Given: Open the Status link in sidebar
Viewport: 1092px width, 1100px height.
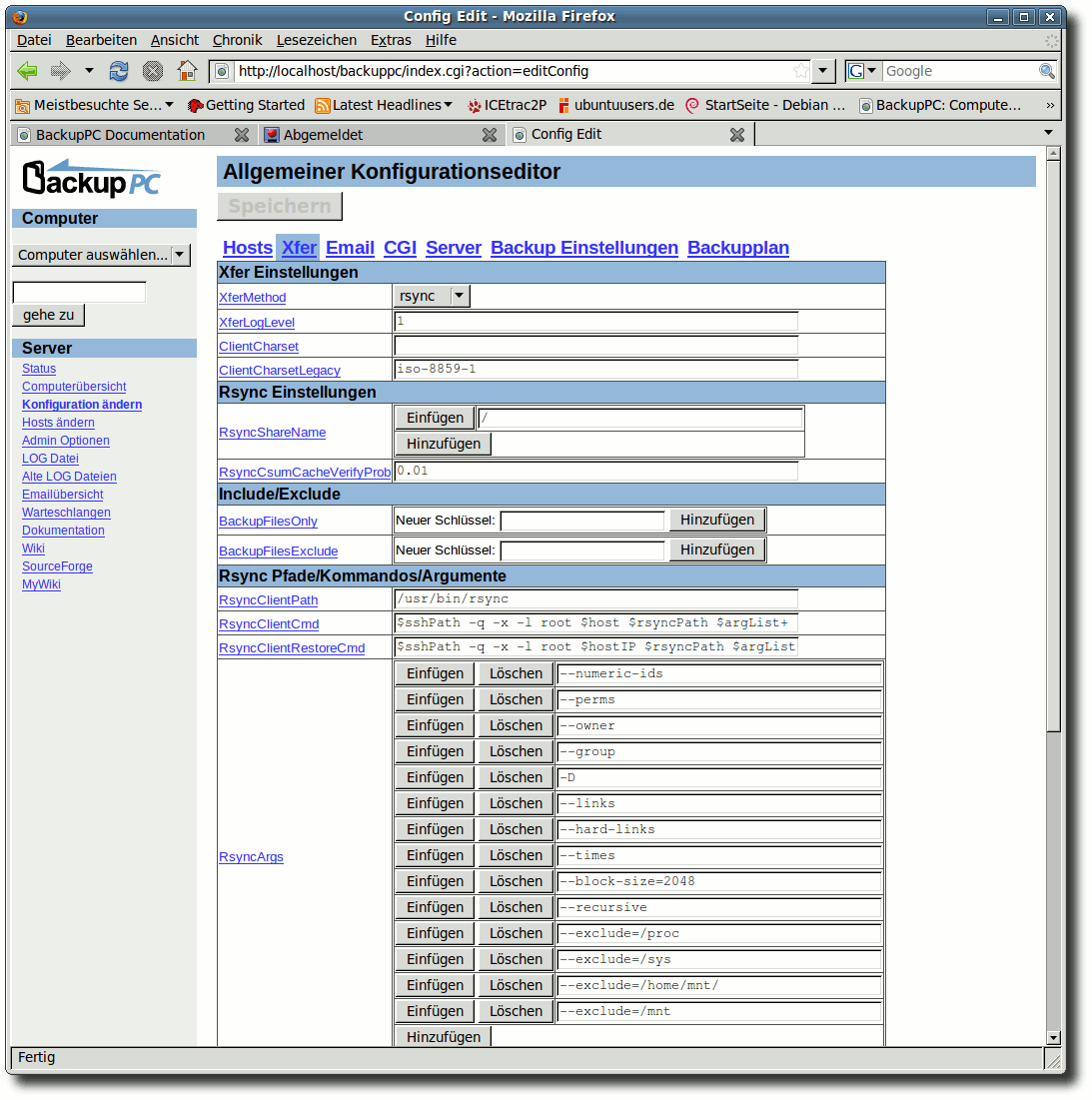Looking at the screenshot, I should (39, 369).
